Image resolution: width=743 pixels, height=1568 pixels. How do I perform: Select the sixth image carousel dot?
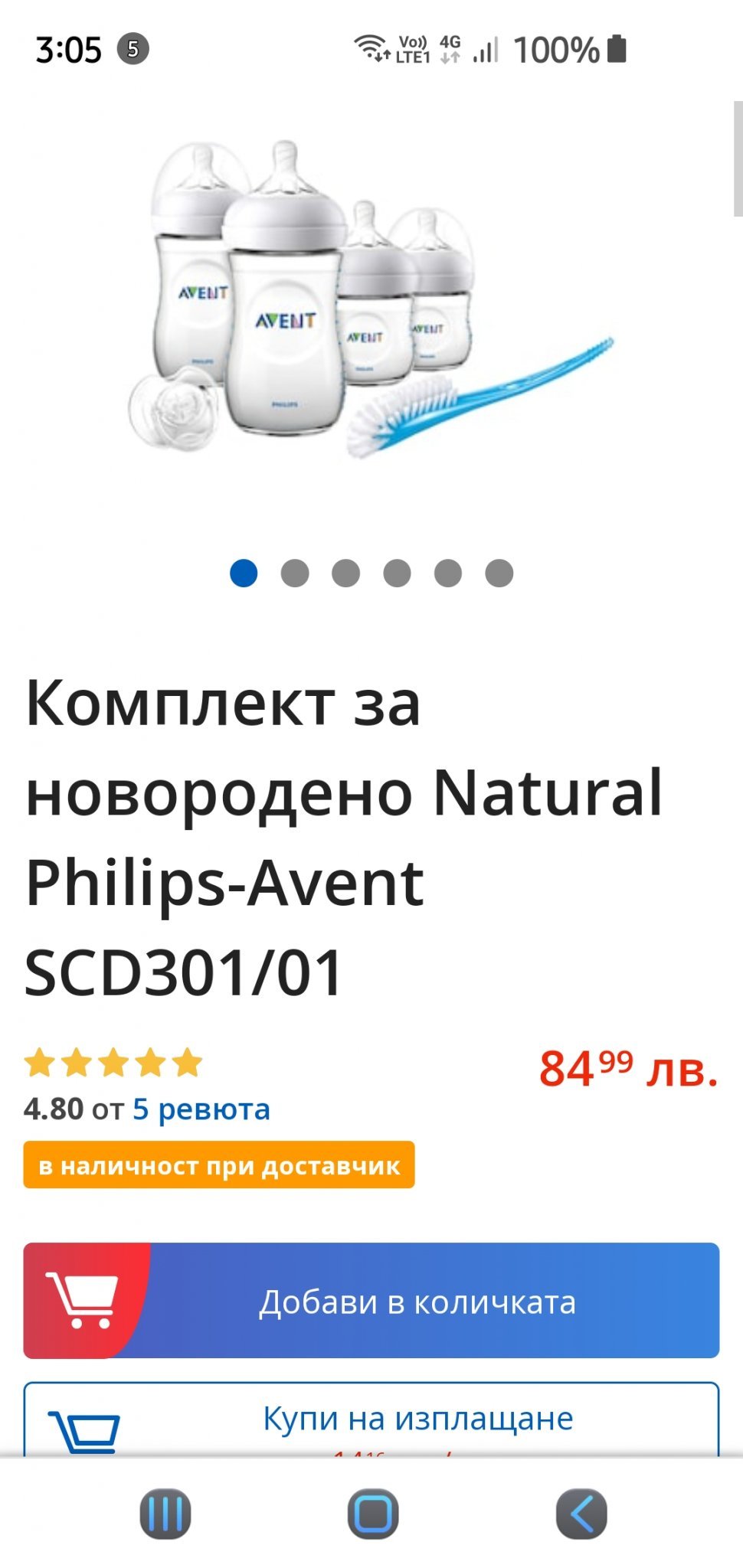[x=499, y=573]
